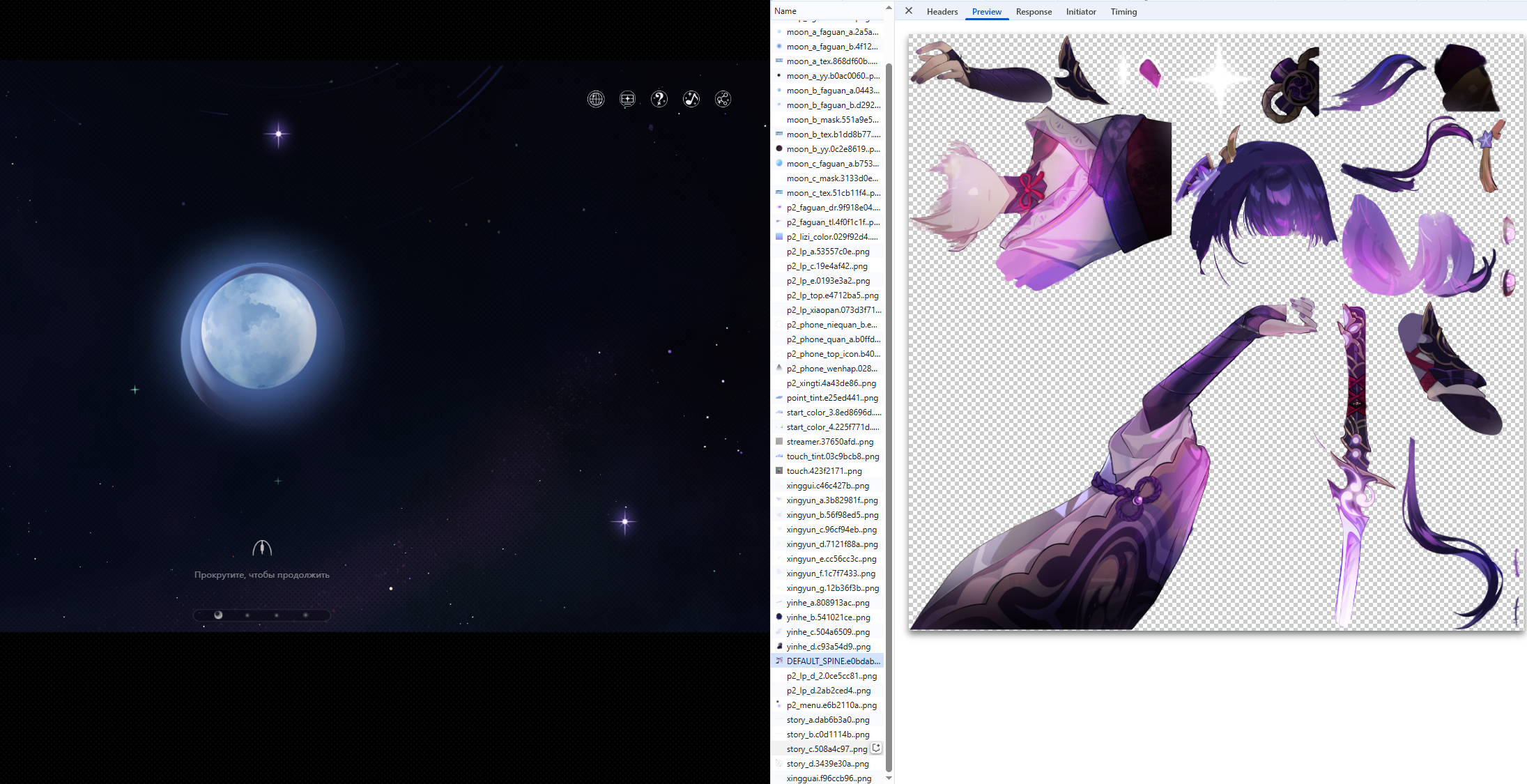
Task: Click the sprite sheet image in Preview pane
Action: 1216,332
